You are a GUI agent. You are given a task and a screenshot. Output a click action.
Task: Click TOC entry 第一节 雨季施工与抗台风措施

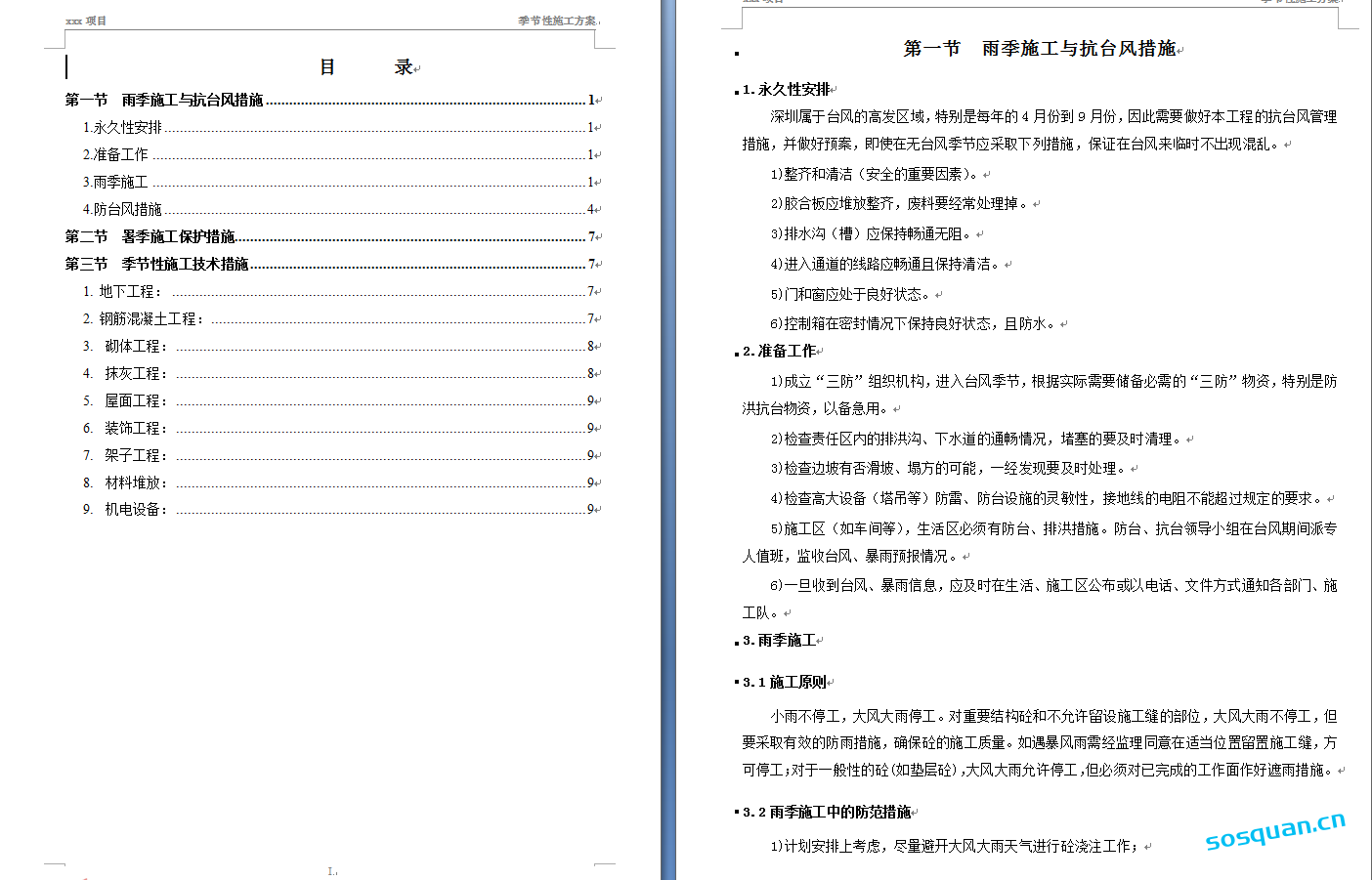164,100
